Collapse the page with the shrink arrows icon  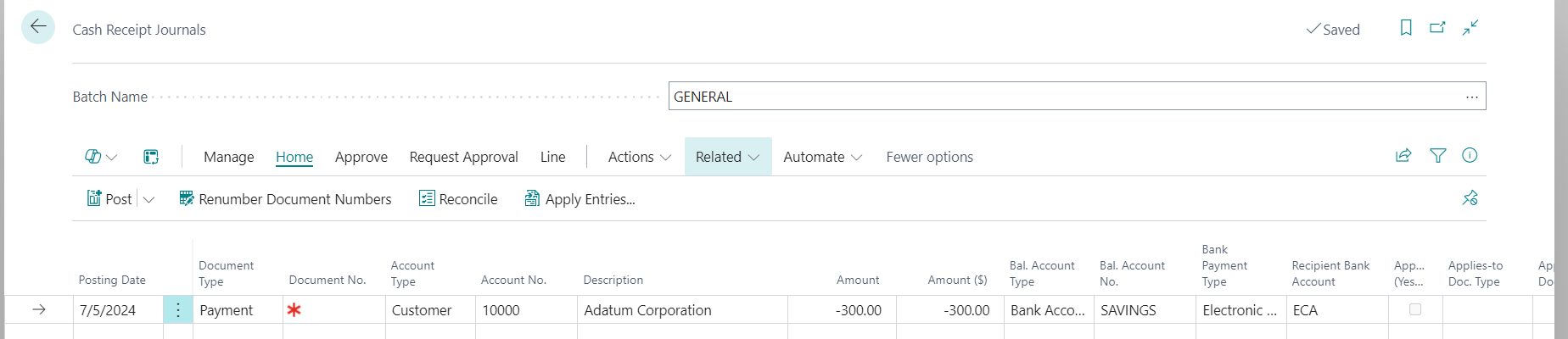[x=1470, y=28]
